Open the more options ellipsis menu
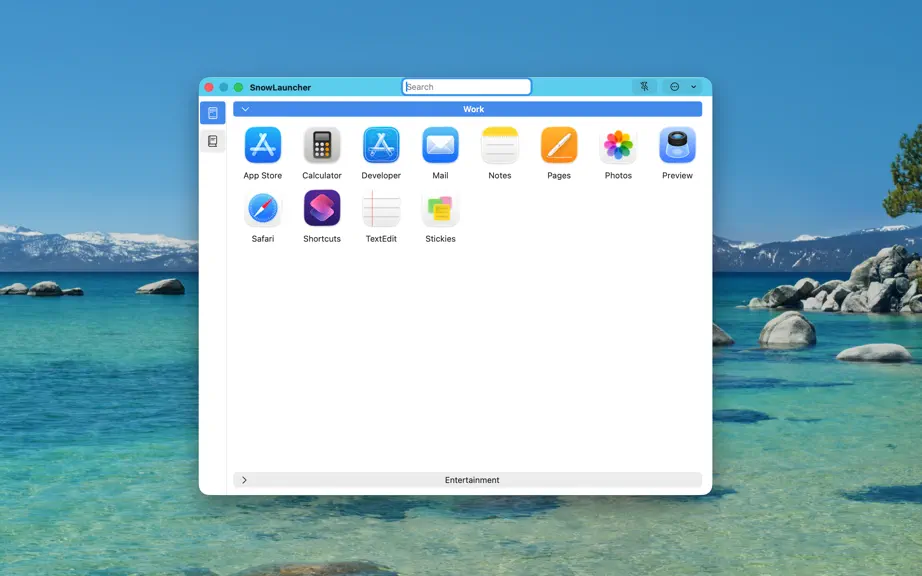This screenshot has width=922, height=576. tap(674, 86)
